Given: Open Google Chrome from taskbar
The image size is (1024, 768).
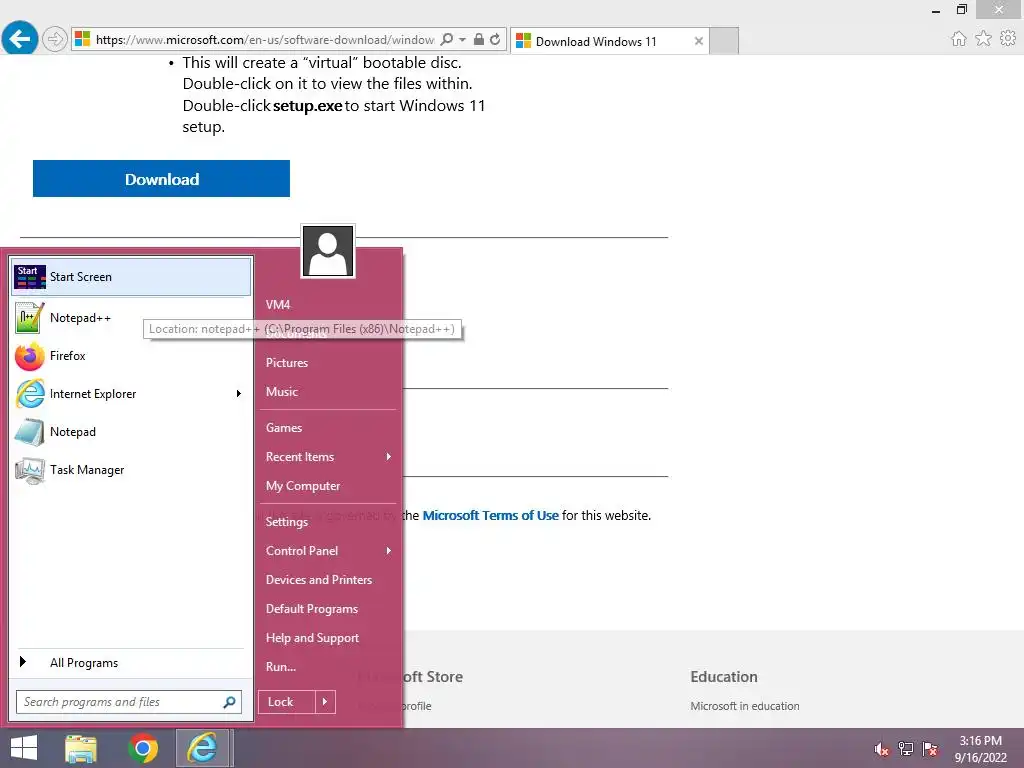Looking at the screenshot, I should pyautogui.click(x=143, y=748).
